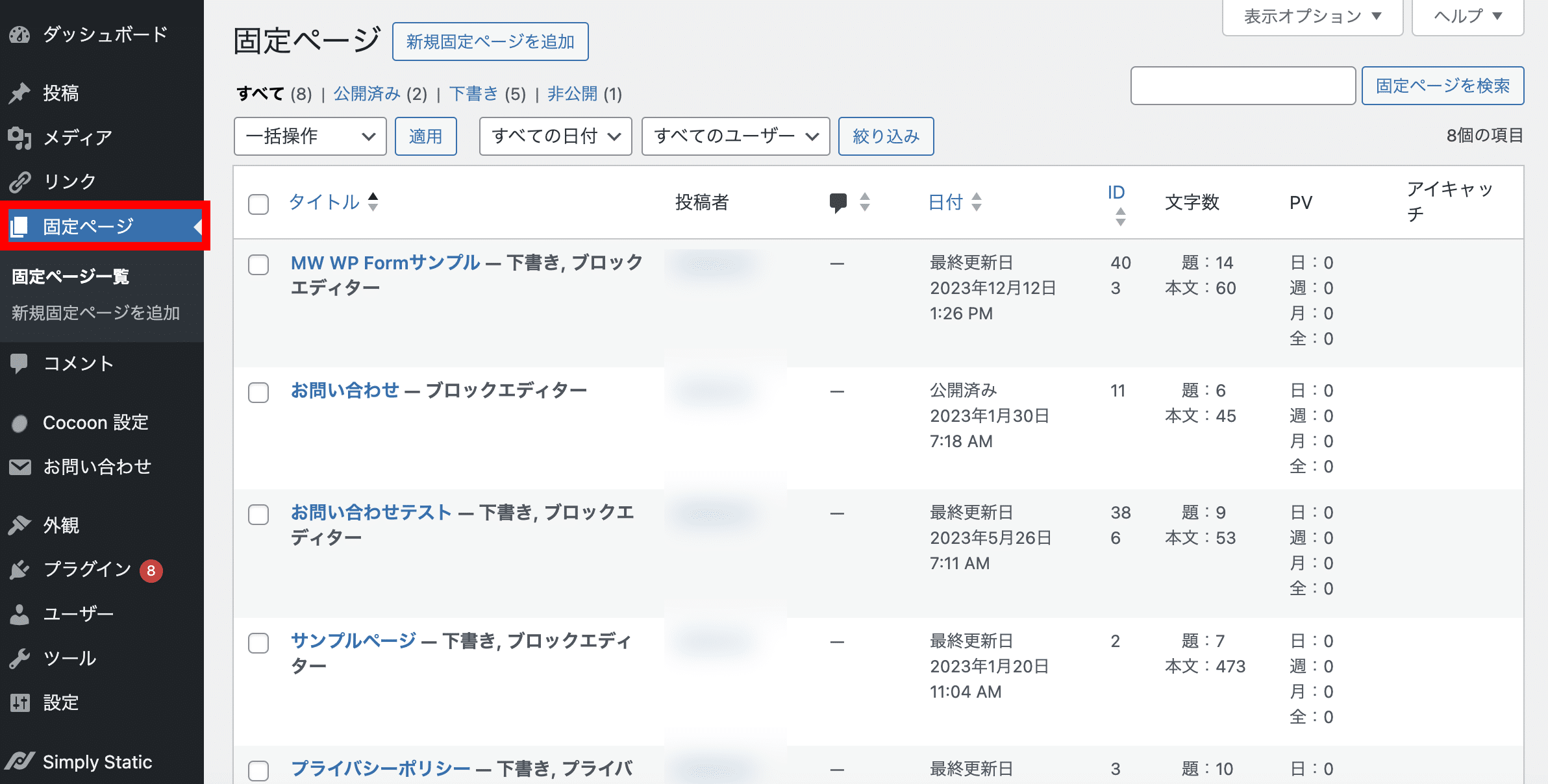Screen dimensions: 1548x784
Task: Click the 新規固定ページを追加 button at top
Action: [490, 42]
